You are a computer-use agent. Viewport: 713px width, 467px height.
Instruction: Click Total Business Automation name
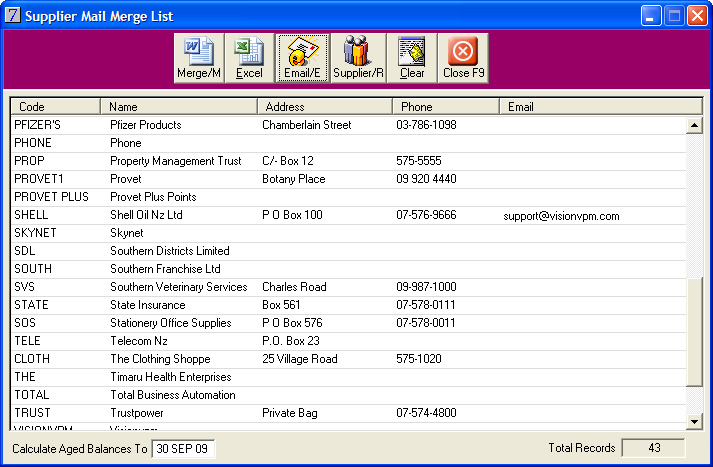[173, 395]
